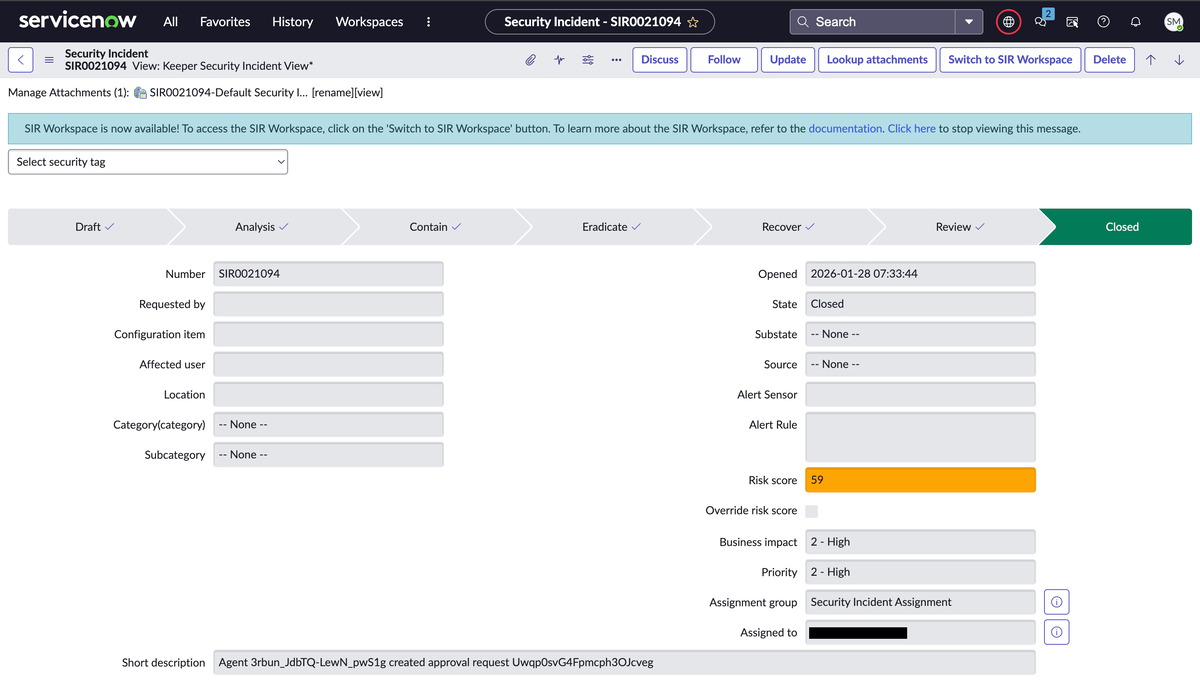Open the Workspaces menu
Screen dimensions: 1200x684
point(369,22)
